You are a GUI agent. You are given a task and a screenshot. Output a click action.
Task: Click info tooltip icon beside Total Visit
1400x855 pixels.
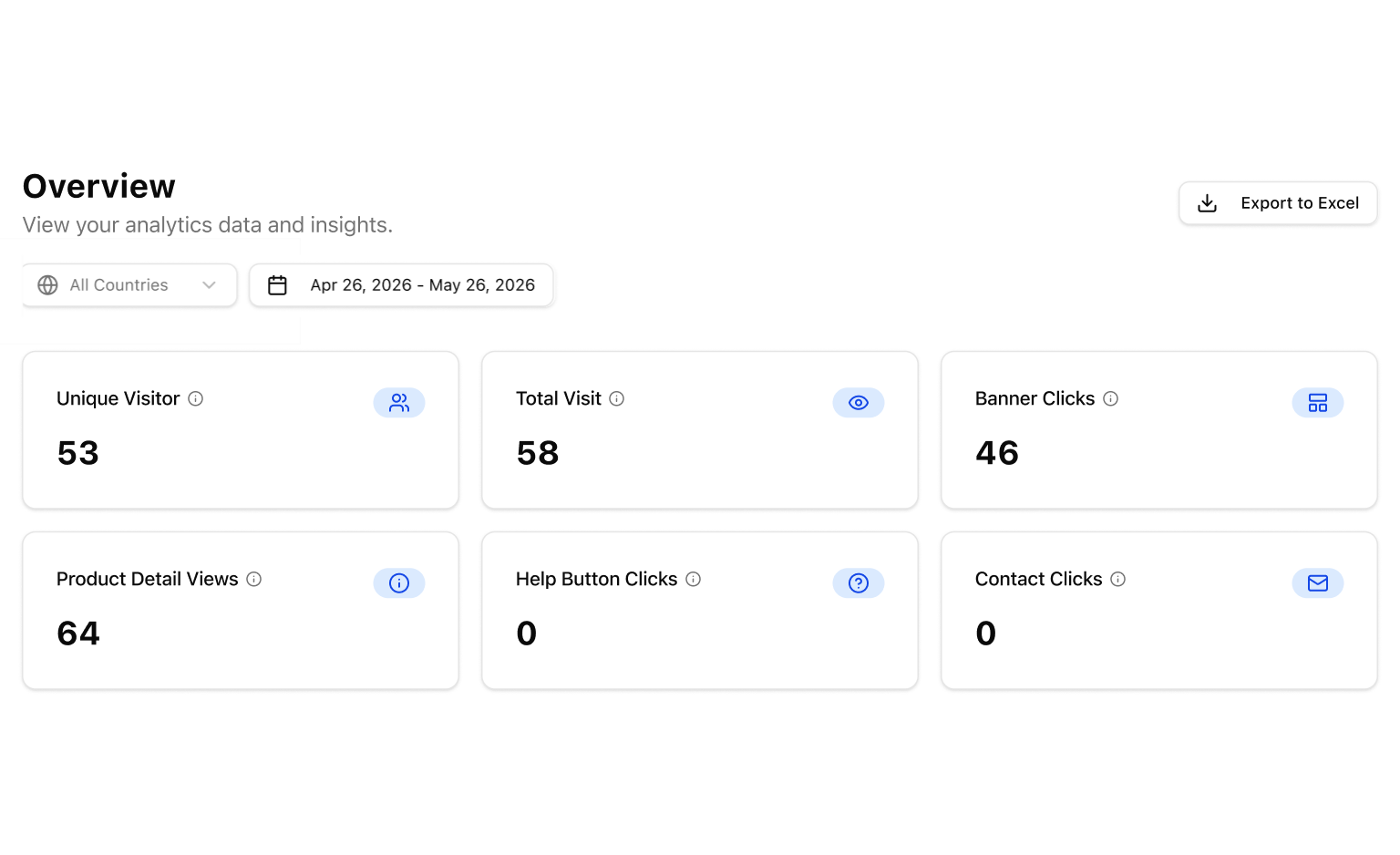(x=617, y=398)
